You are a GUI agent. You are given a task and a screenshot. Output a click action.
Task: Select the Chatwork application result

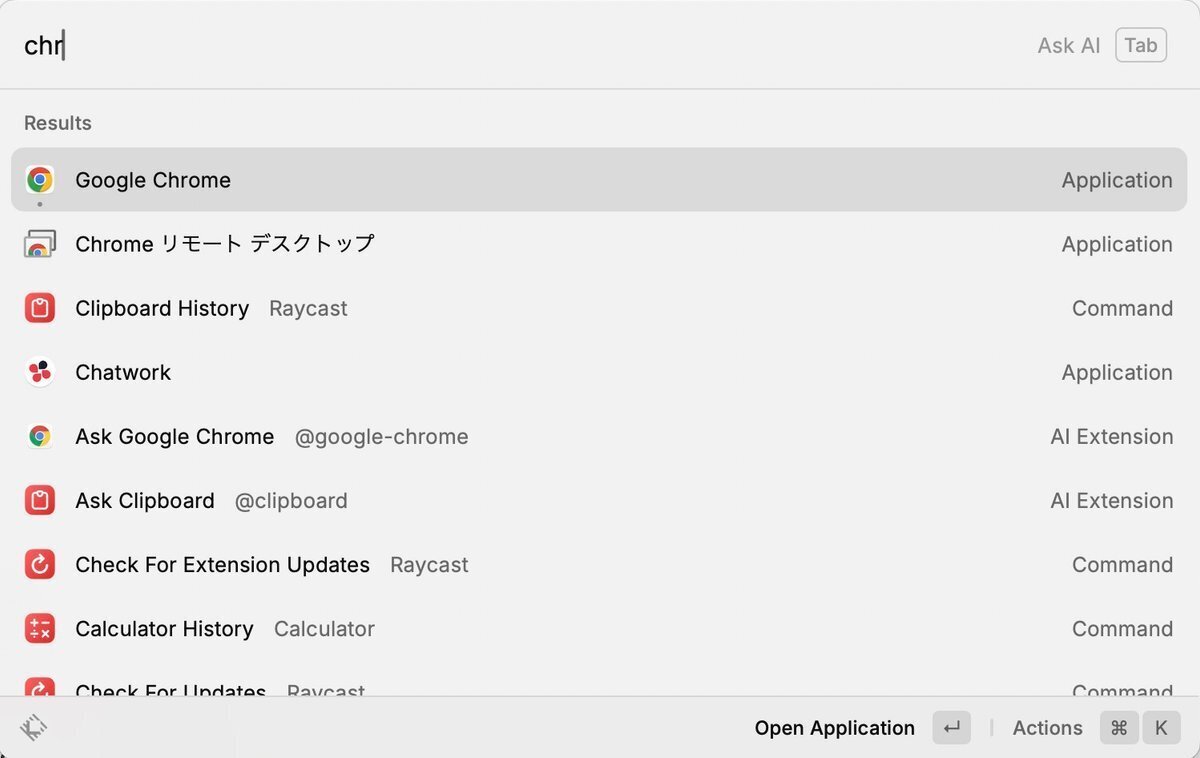[x=598, y=372]
